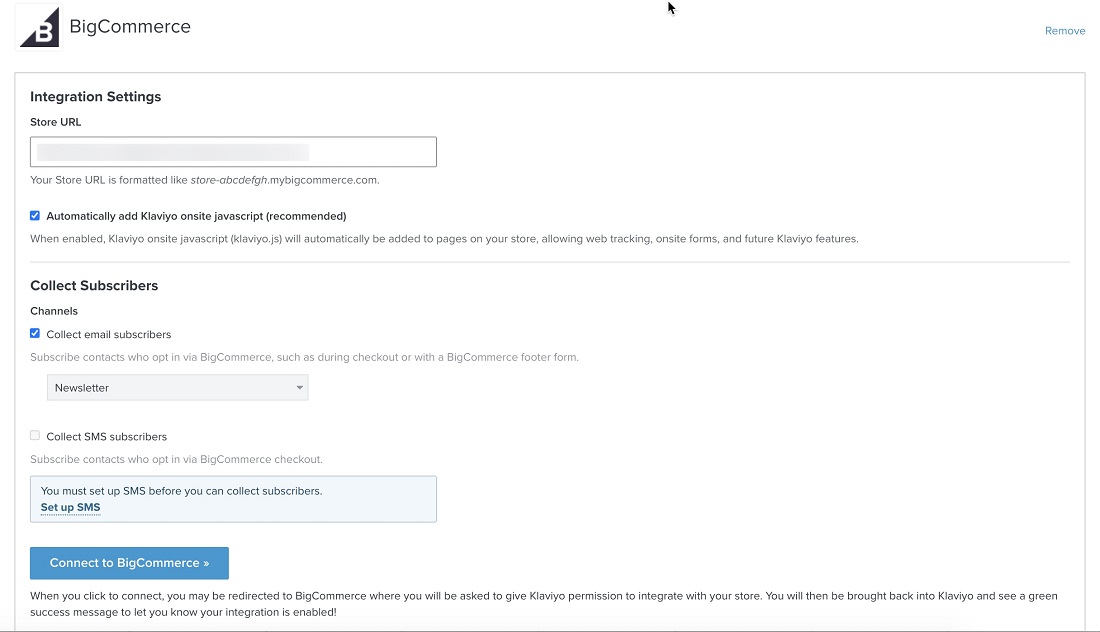
Task: Click the Integration Settings heading
Action: (x=95, y=97)
